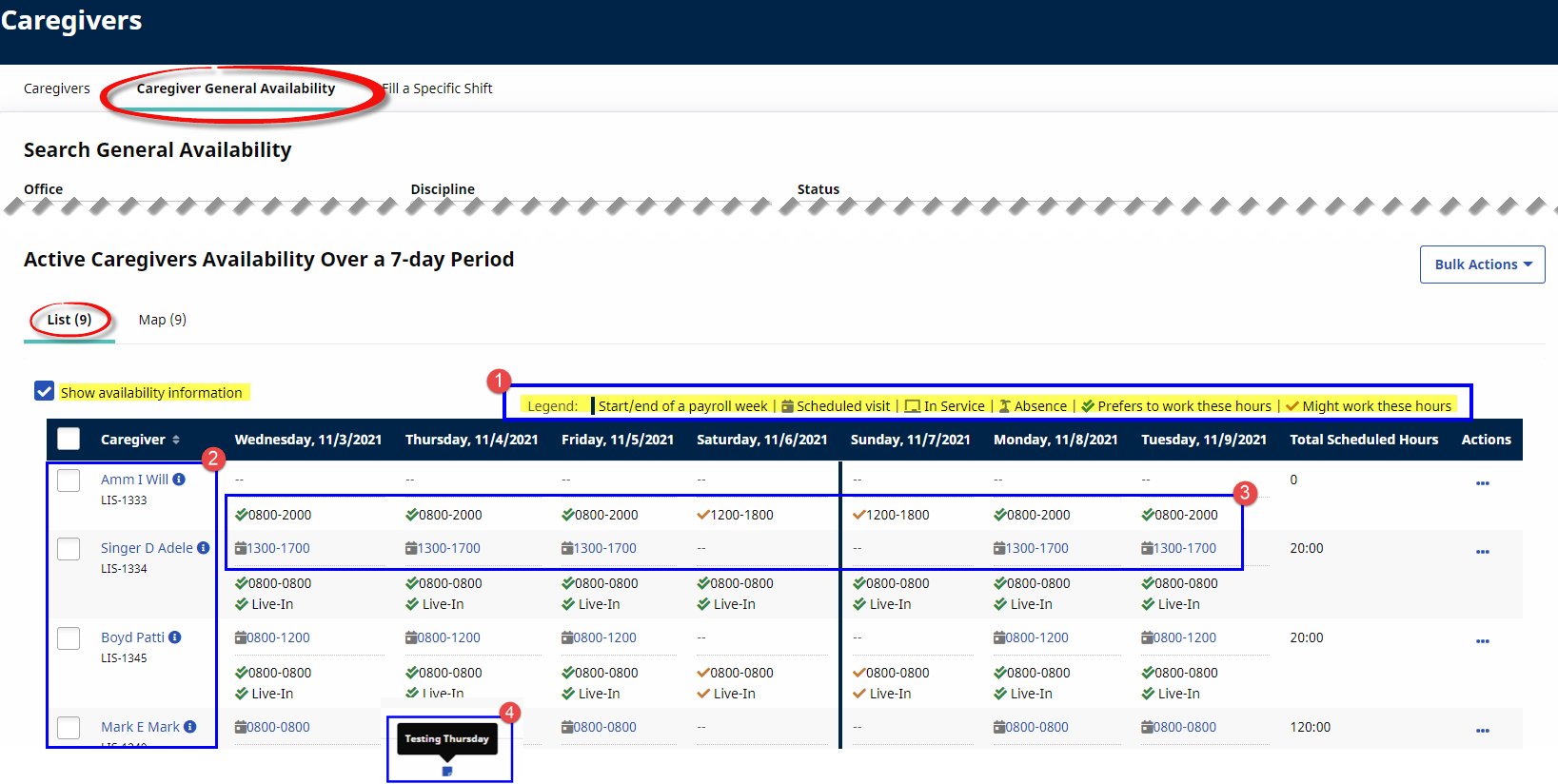Uncheck Show availability information checkbox
Image resolution: width=1558 pixels, height=784 pixels.
pos(44,391)
